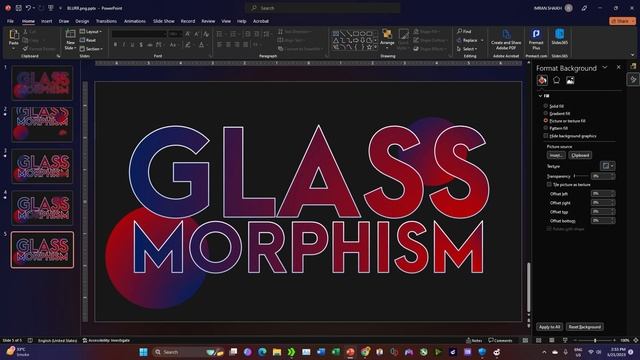This screenshot has width=640, height=360.
Task: Click the Find magnifier in Editing group
Action: (460, 31)
